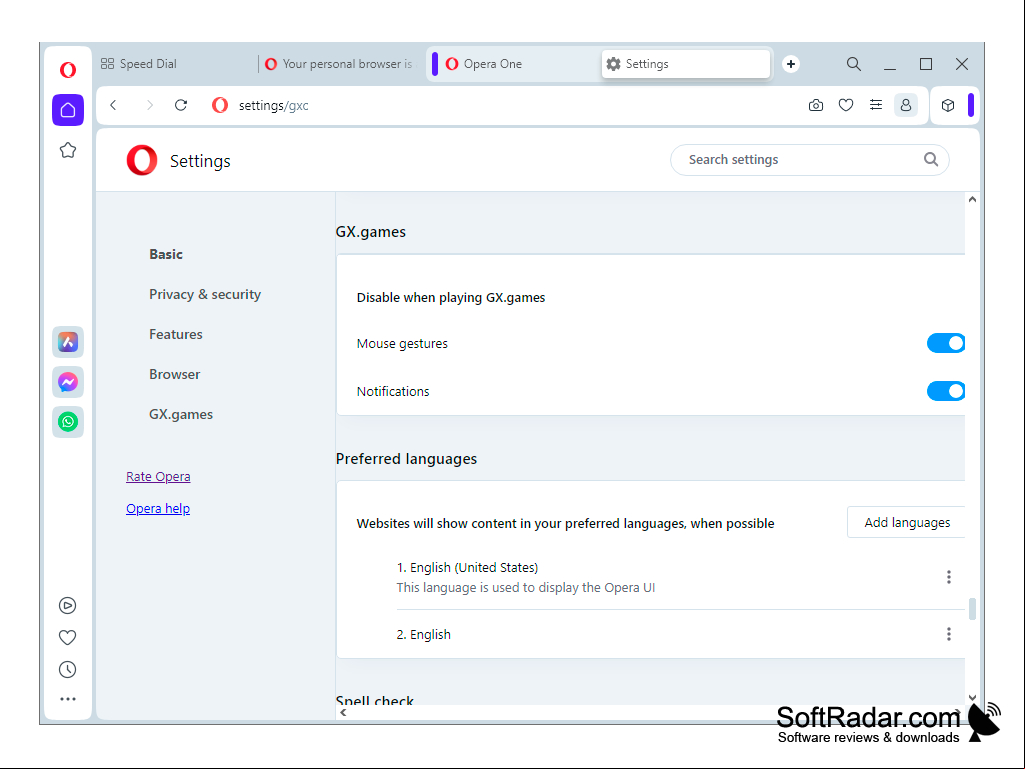
Task: Open Browser settings section
Action: [175, 374]
